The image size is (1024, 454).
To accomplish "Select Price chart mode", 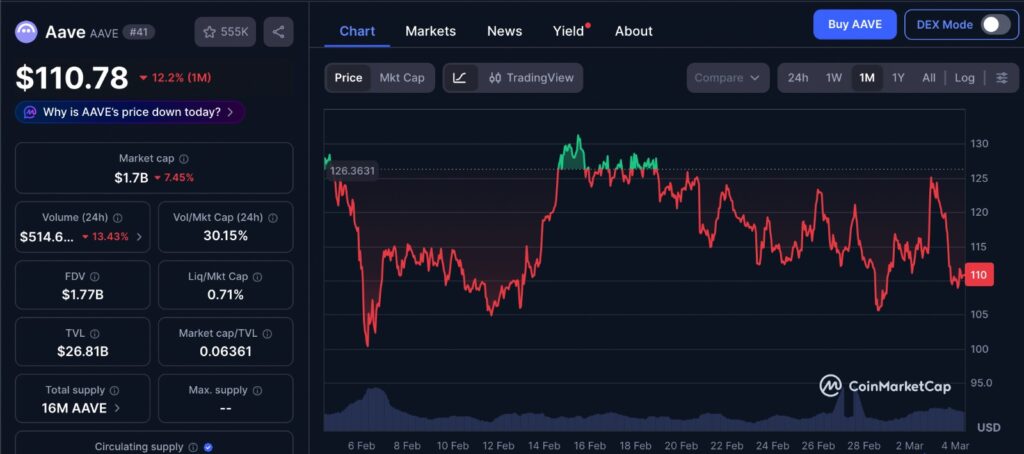I will [348, 78].
